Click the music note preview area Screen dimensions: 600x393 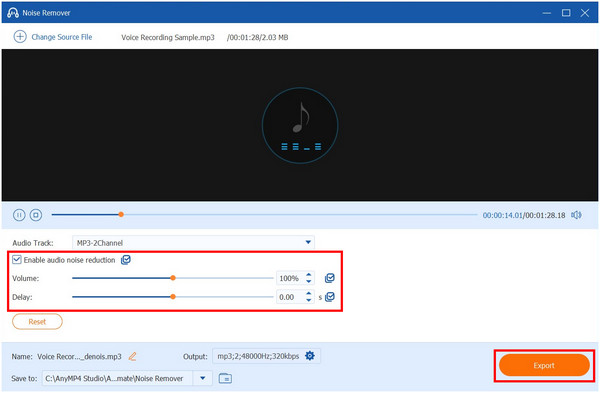[x=300, y=125]
